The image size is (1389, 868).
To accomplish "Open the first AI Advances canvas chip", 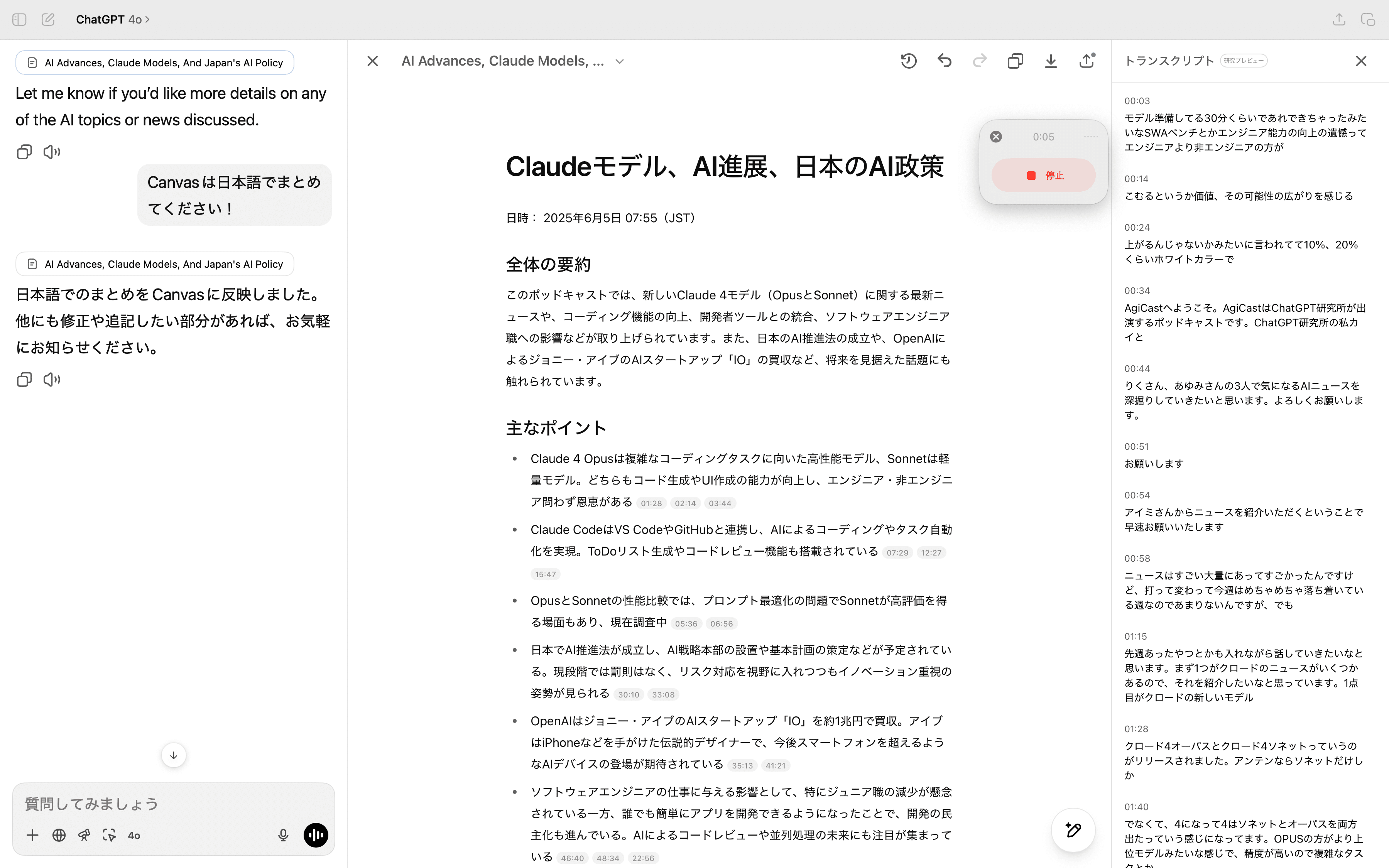I will 155,62.
